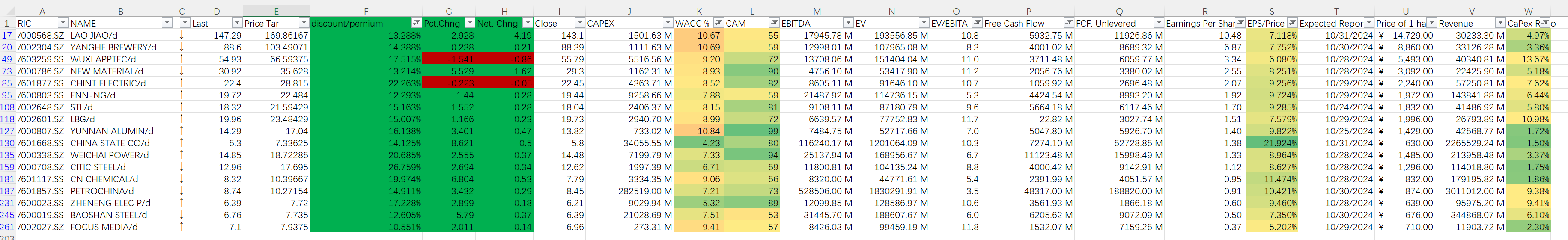Screen dimensions: 1568x240
Task: Open the Price of 1 hand filter dropdown
Action: [x=1432, y=23]
